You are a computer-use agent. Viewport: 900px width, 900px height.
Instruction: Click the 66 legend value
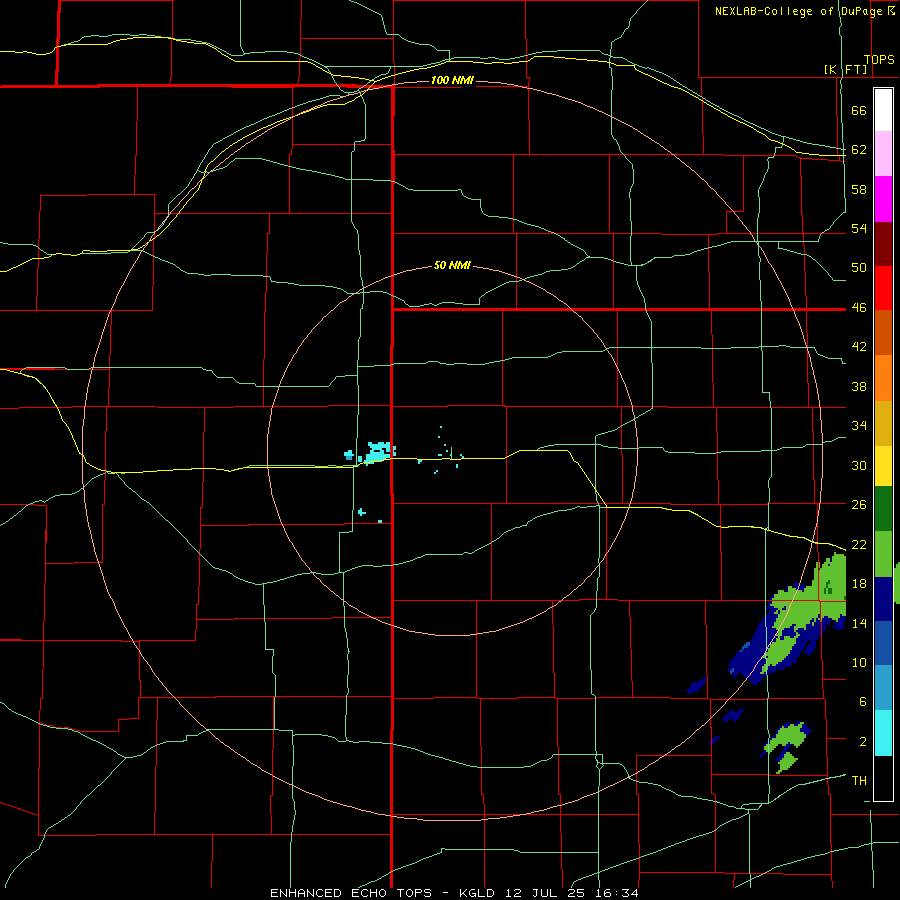click(859, 110)
